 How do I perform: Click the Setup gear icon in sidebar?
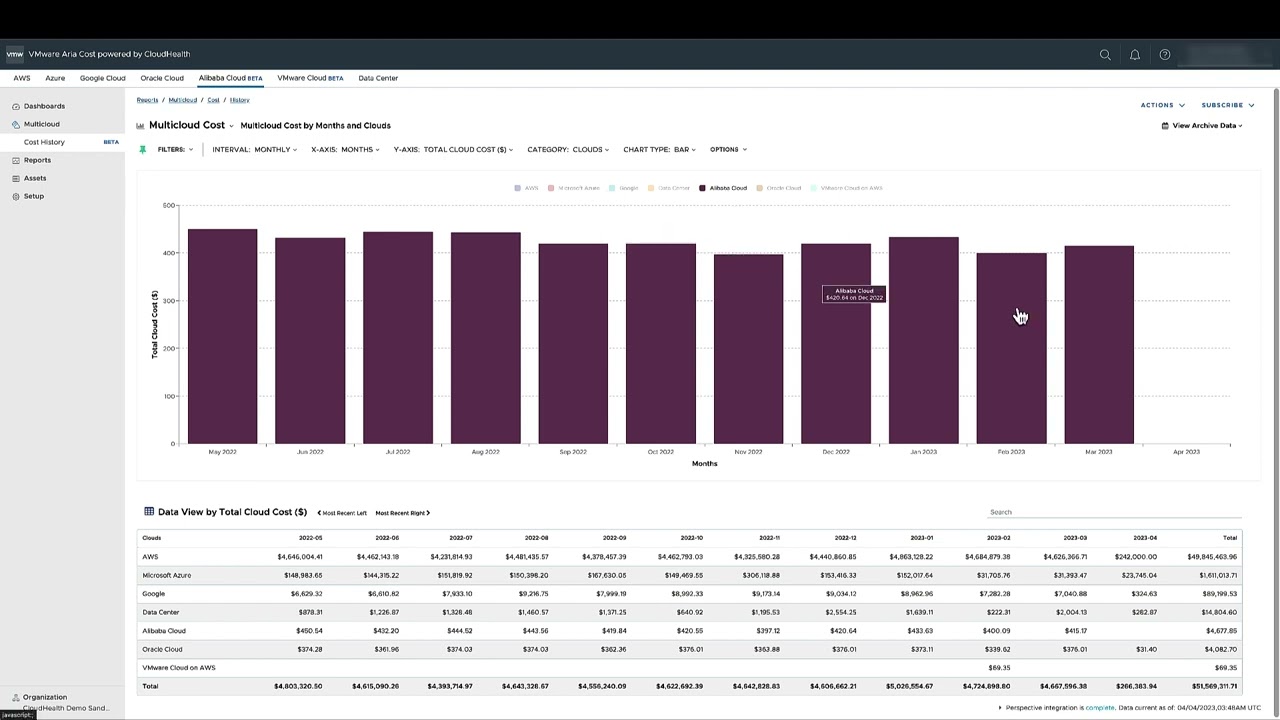(x=16, y=196)
